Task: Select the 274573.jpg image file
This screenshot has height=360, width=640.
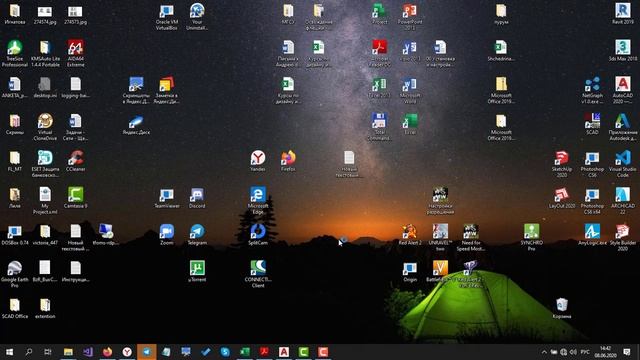Action: [76, 14]
